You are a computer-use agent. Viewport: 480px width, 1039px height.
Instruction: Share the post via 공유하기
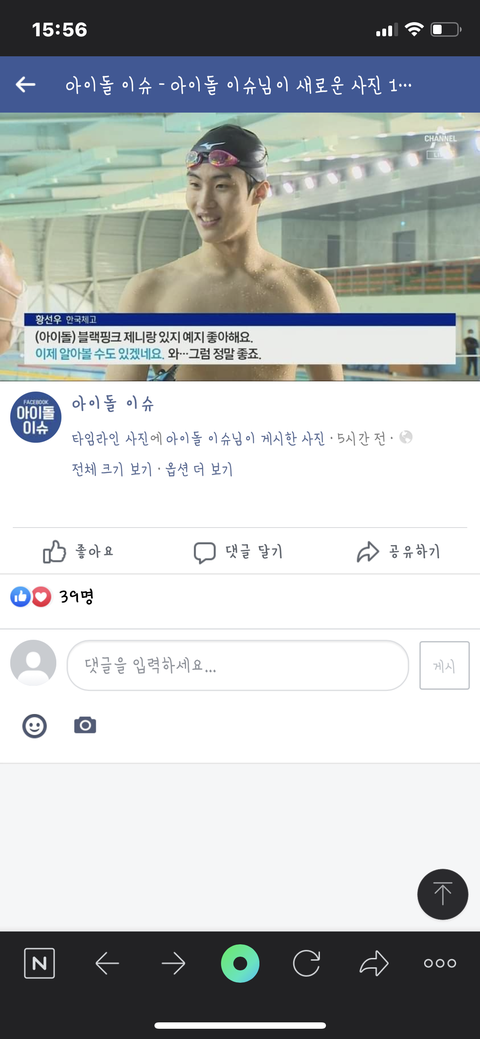398,552
